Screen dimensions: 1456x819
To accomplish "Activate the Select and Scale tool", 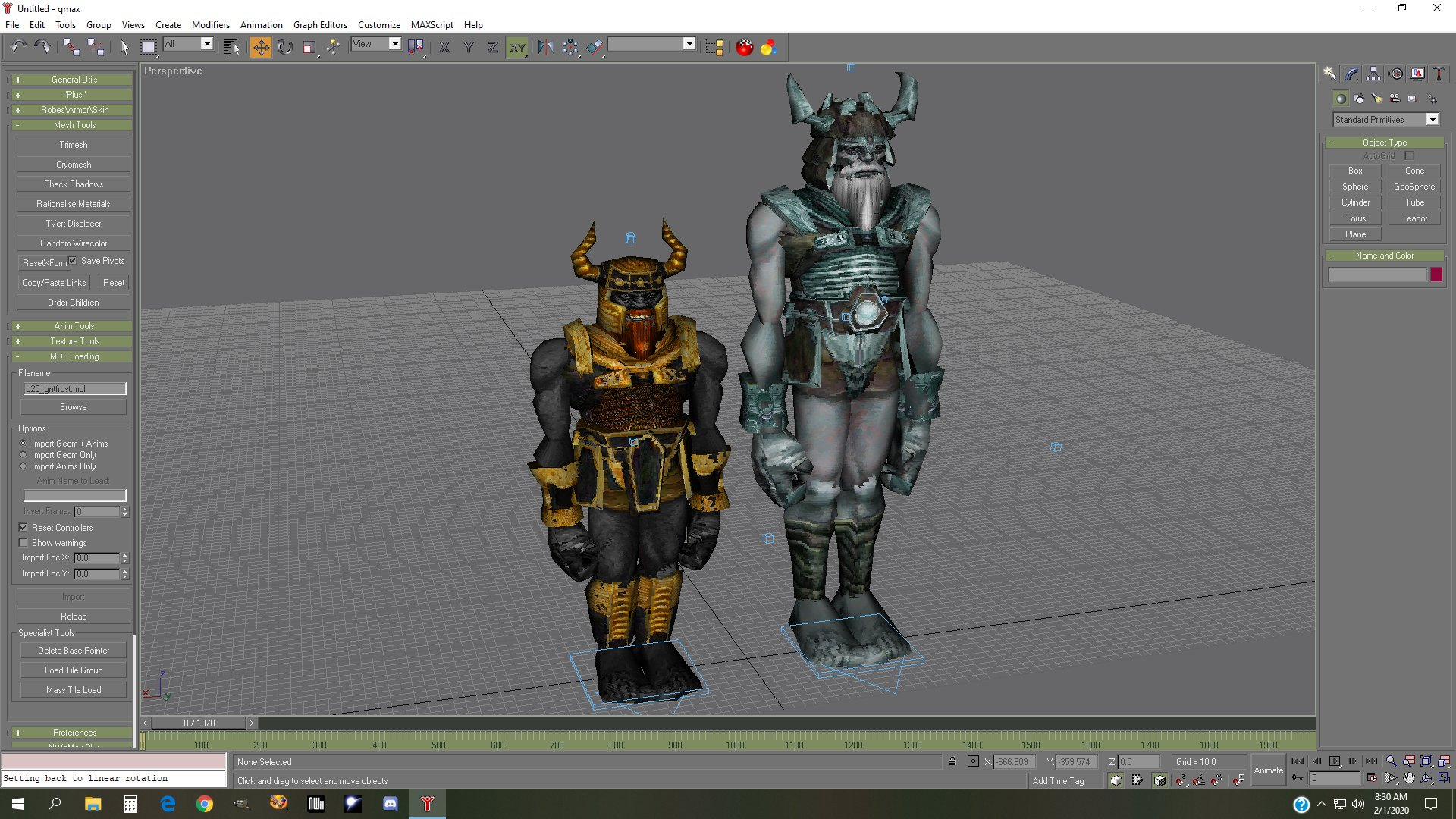I will [x=309, y=47].
